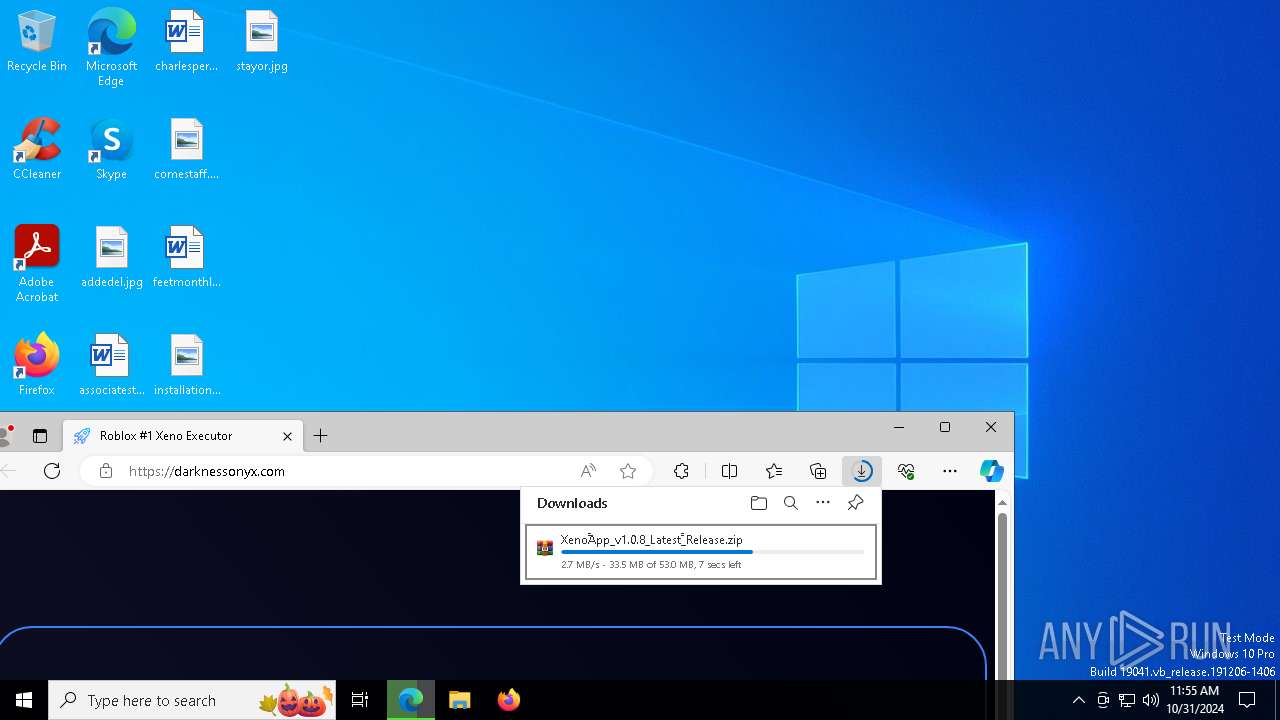The height and width of the screenshot is (720, 1280).
Task: Click the taskbar search box
Action: coord(192,700)
